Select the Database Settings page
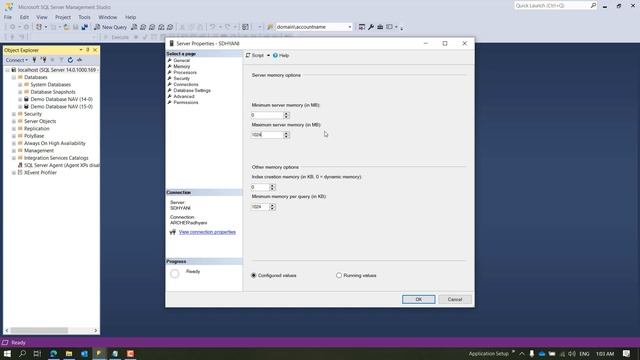The width and height of the screenshot is (640, 360). (x=192, y=90)
